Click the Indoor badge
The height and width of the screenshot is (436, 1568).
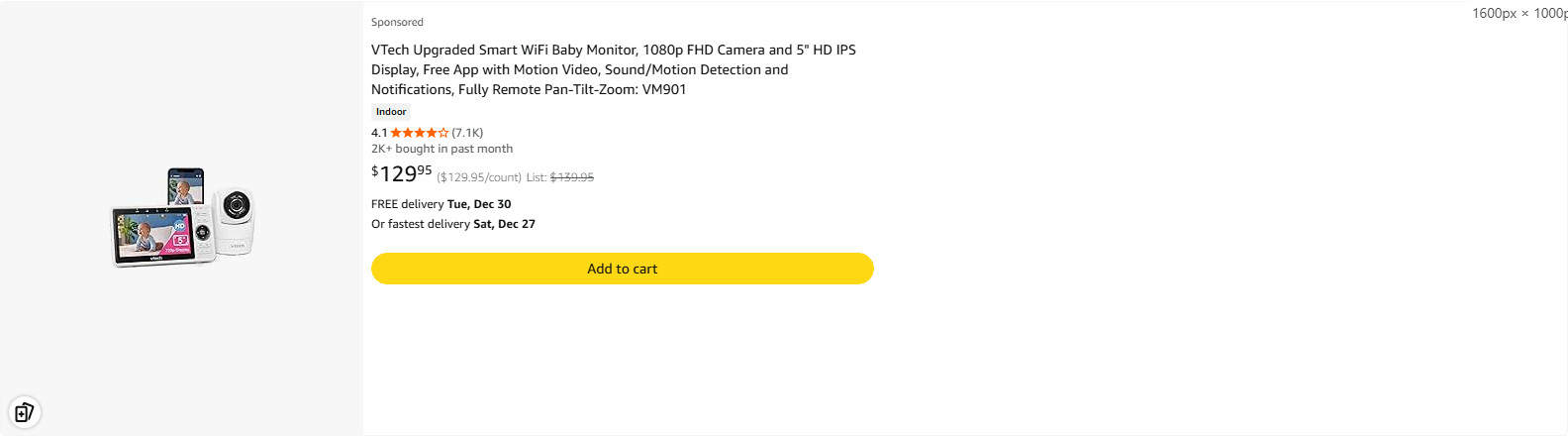pyautogui.click(x=391, y=112)
